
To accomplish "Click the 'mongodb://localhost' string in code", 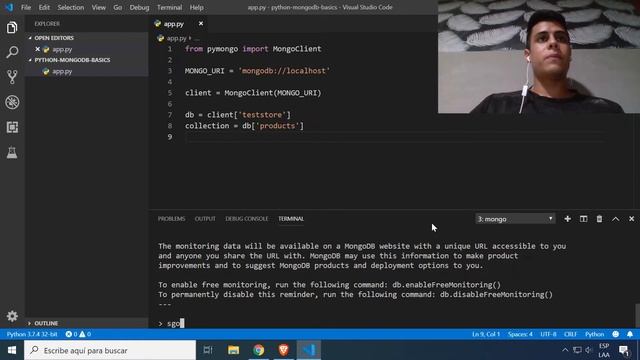I will 284,71.
